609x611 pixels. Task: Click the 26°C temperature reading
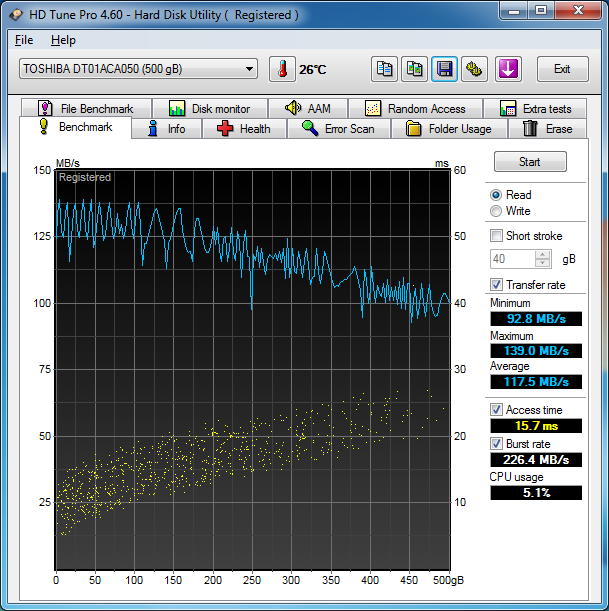click(x=312, y=70)
